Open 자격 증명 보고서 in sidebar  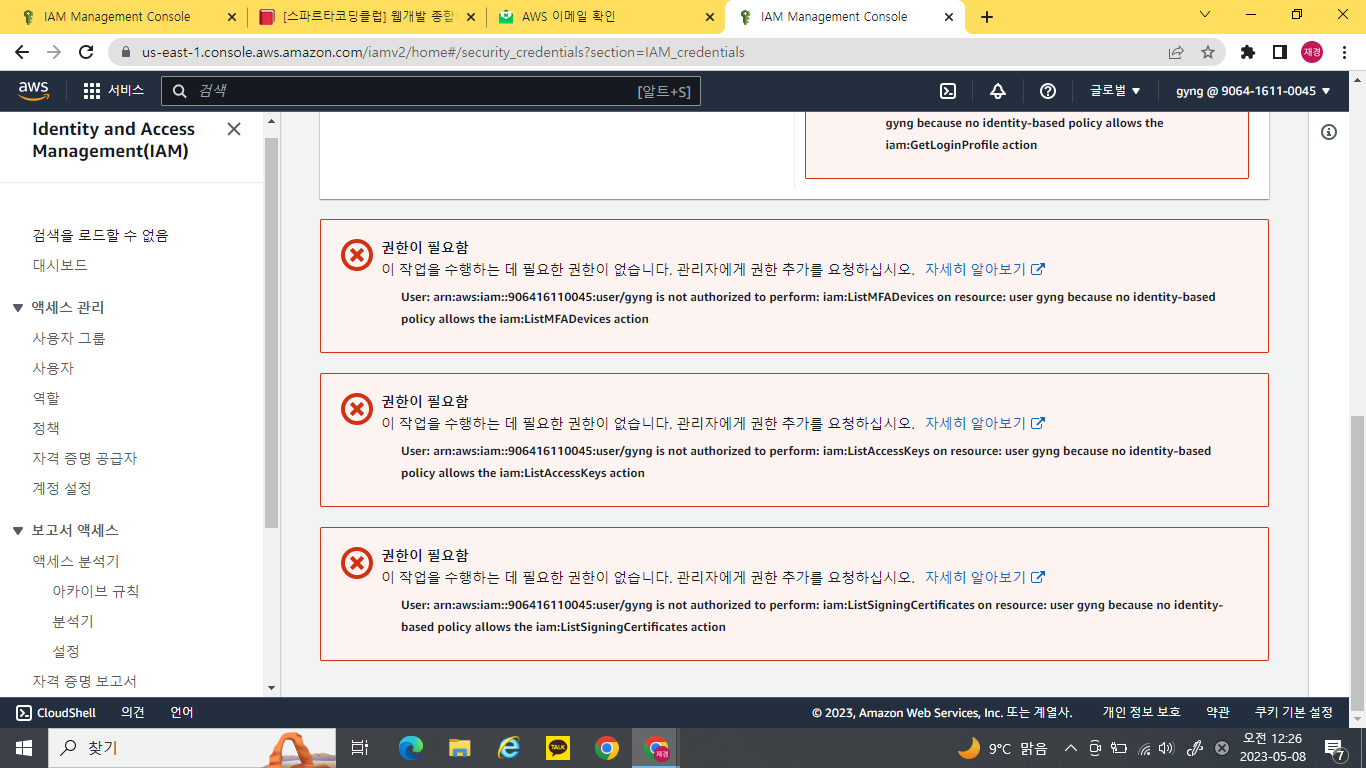click(84, 681)
